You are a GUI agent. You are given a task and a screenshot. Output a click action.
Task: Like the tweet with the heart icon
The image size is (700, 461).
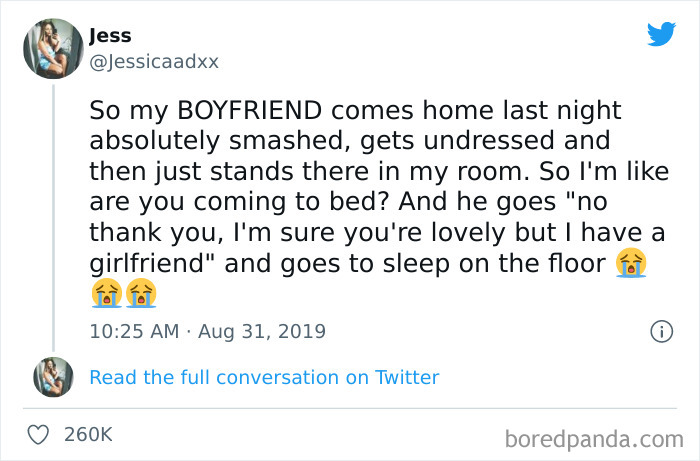[x=40, y=435]
